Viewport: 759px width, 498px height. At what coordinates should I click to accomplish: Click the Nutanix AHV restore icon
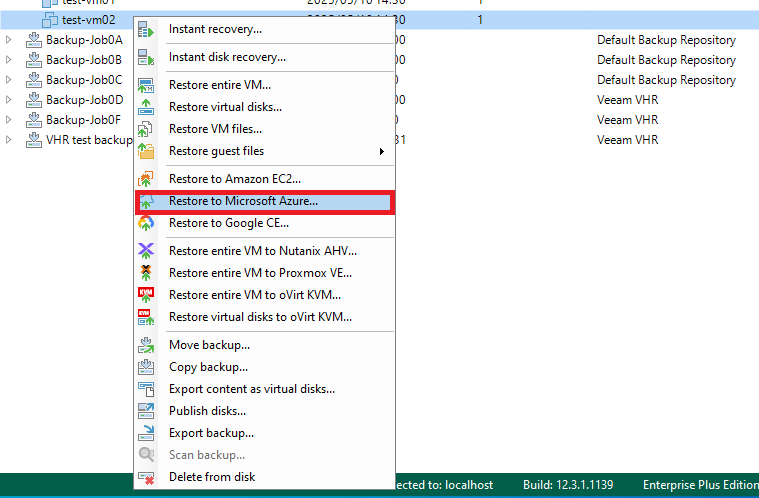pos(146,251)
